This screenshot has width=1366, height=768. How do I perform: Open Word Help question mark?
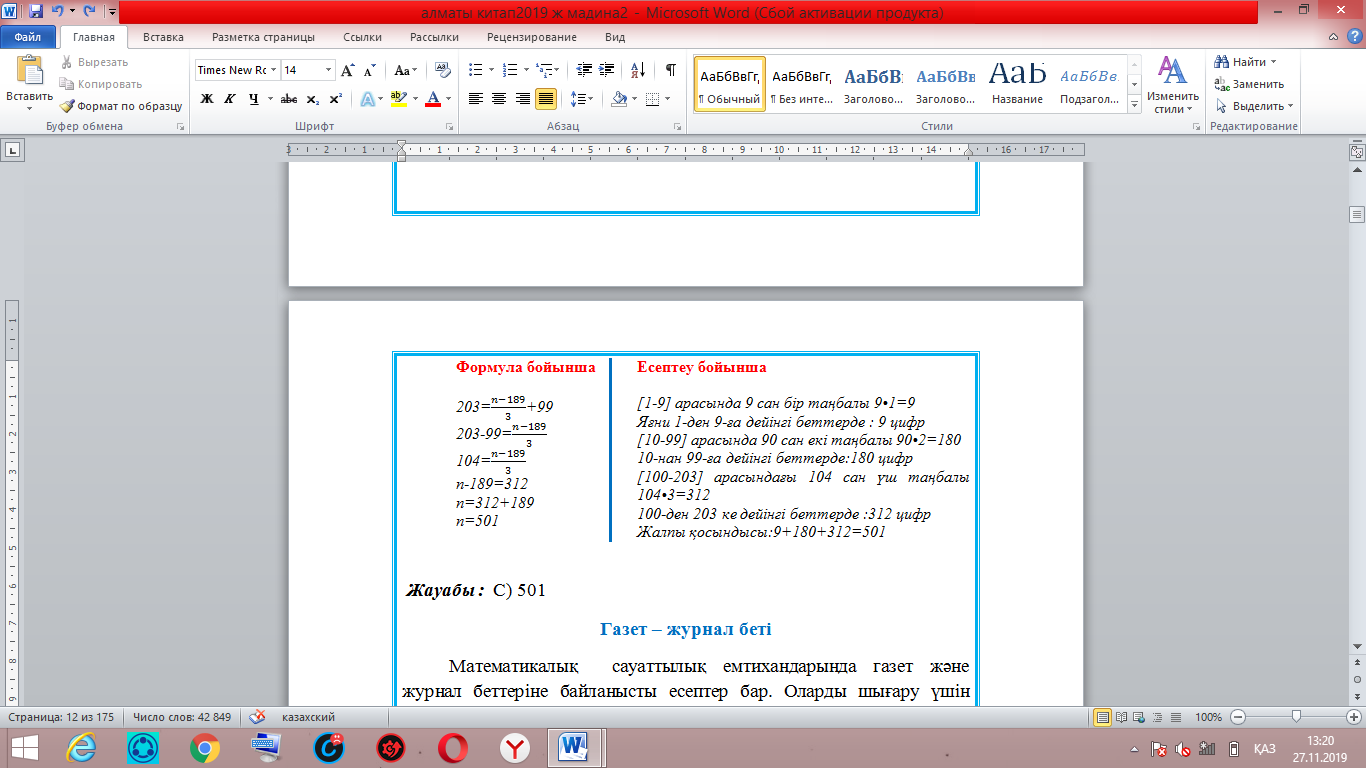(x=1353, y=37)
